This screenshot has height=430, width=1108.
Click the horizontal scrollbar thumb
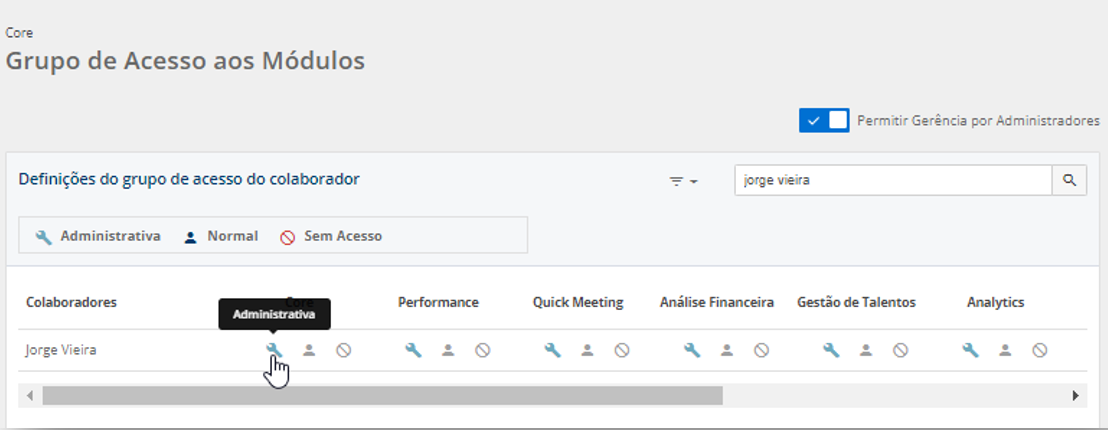(382, 395)
